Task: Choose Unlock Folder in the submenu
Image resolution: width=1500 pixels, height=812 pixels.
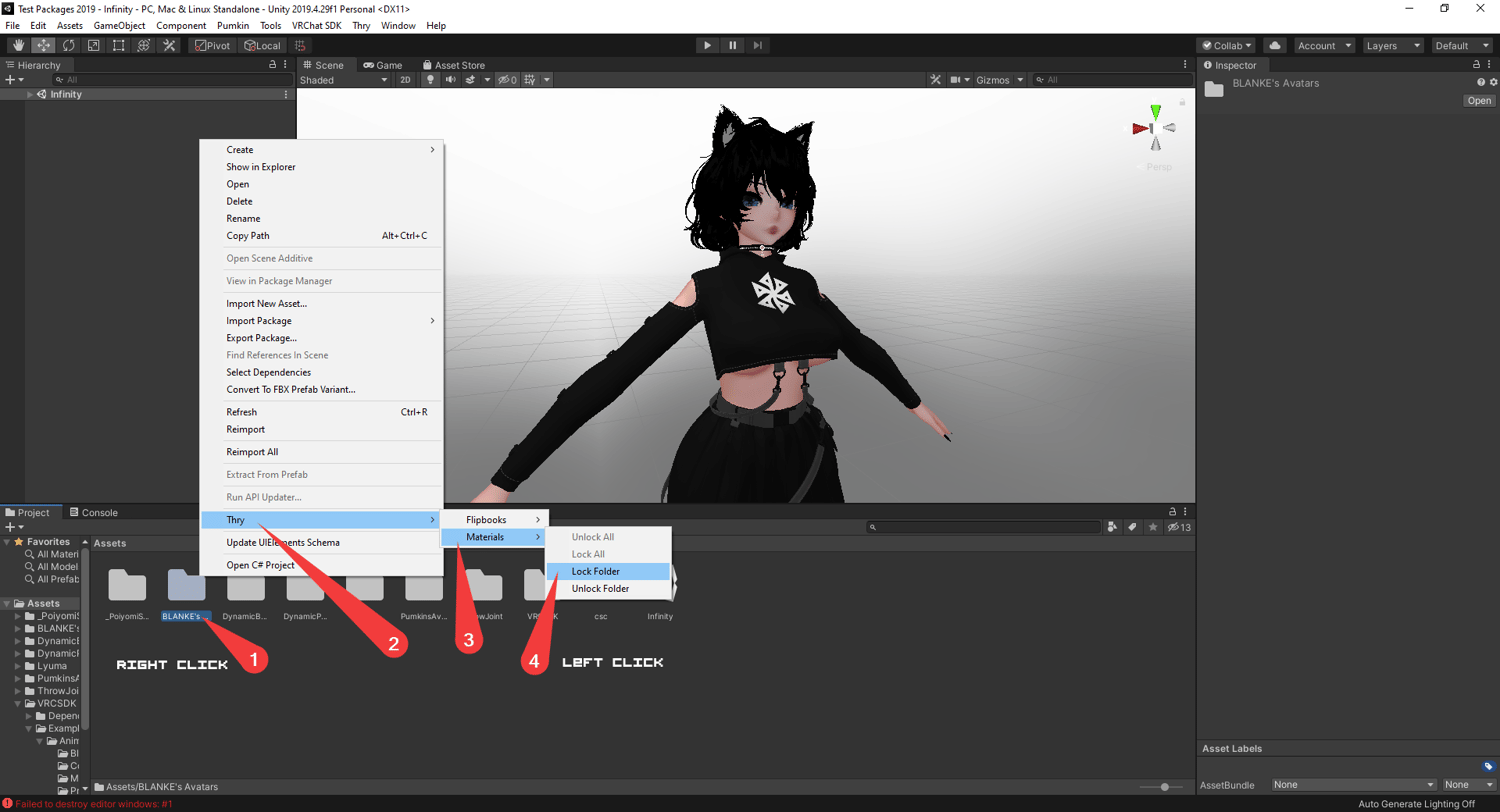Action: [x=608, y=588]
